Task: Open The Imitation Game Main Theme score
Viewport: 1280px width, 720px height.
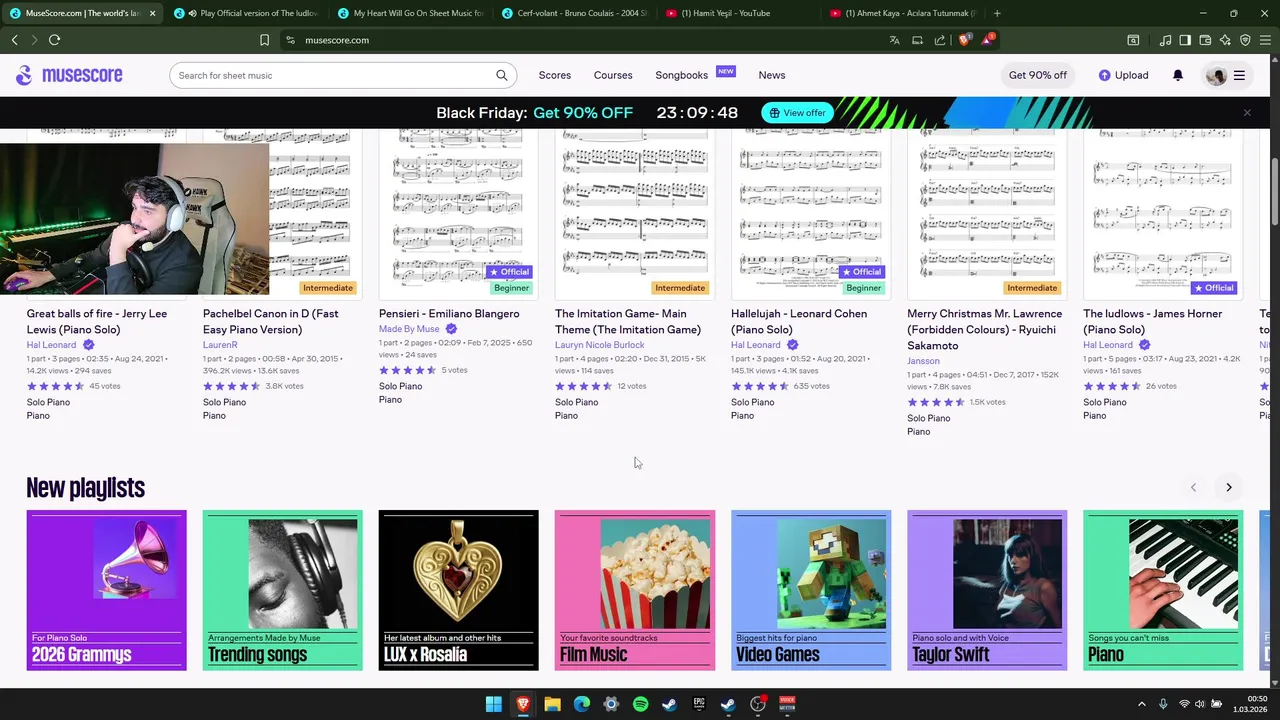Action: [x=628, y=321]
